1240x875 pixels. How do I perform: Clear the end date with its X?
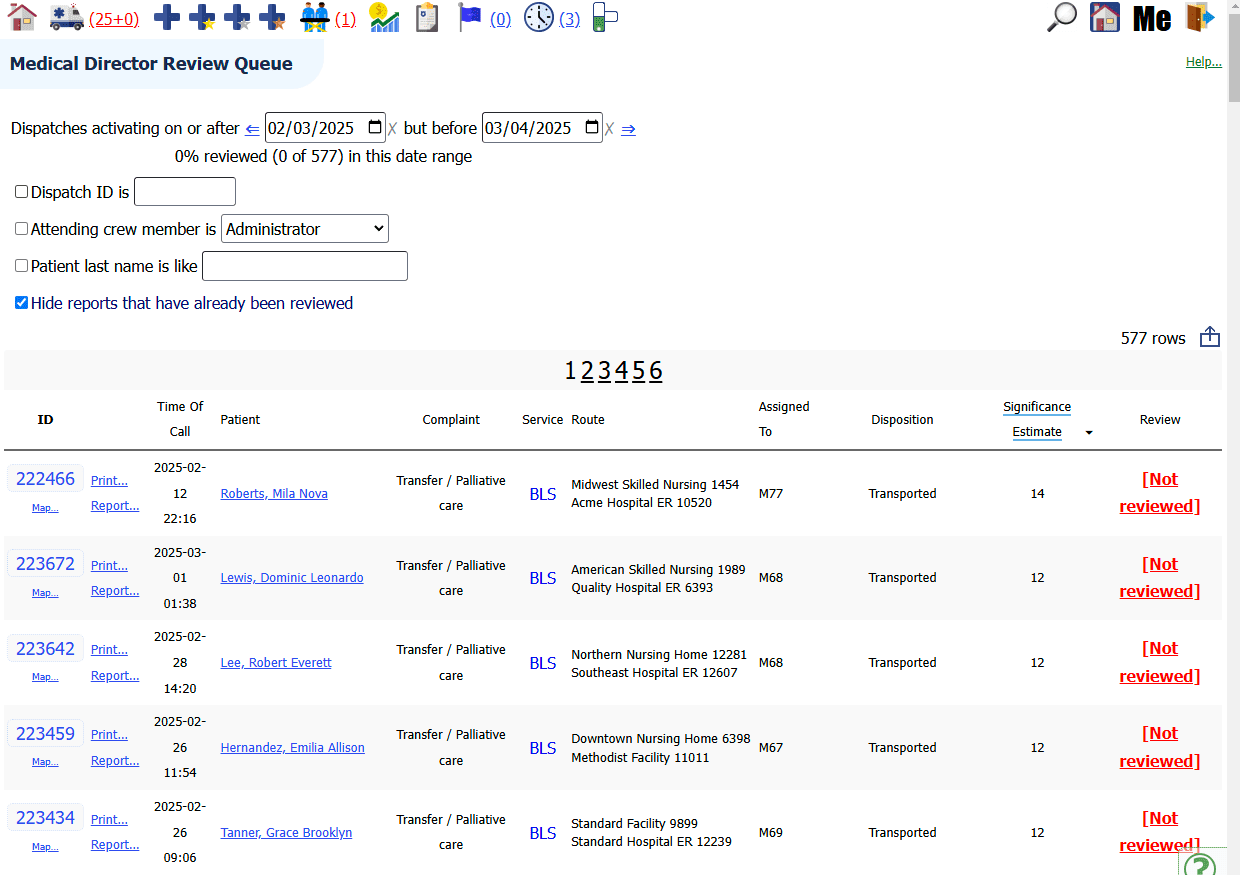point(609,129)
